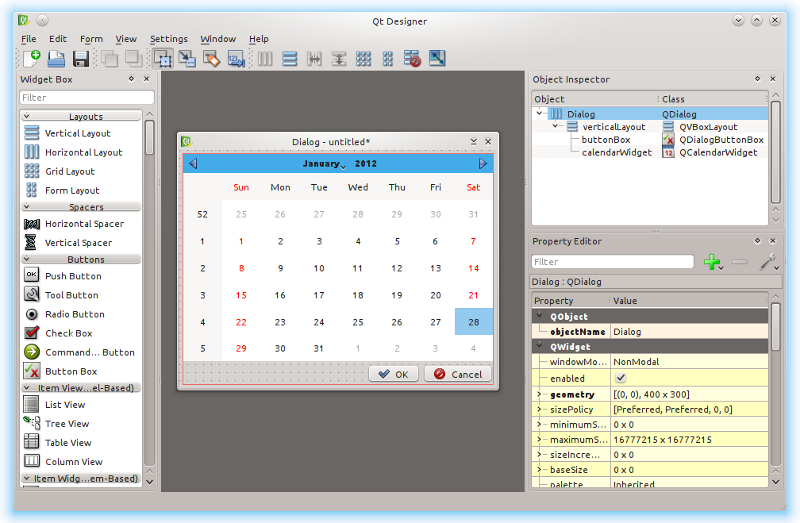Click the Adjust Size toolbar icon
This screenshot has width=800, height=523.
pos(437,59)
